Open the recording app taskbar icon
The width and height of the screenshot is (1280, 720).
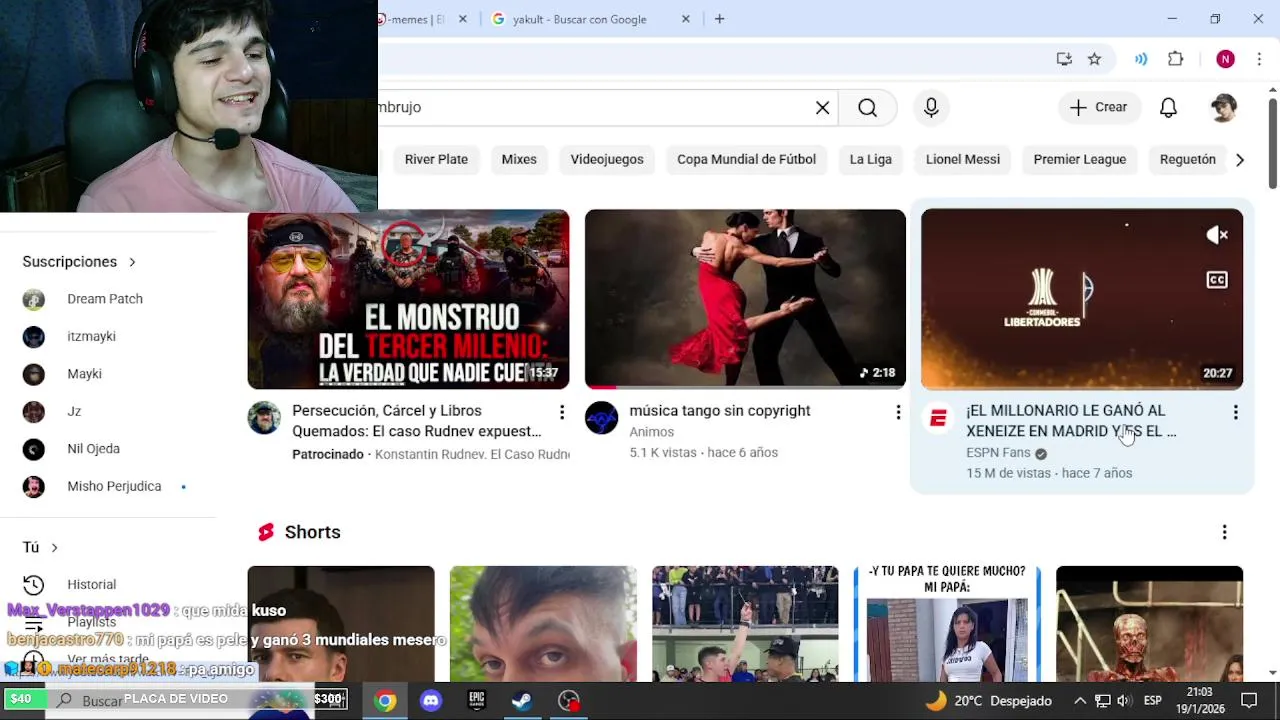(x=569, y=700)
